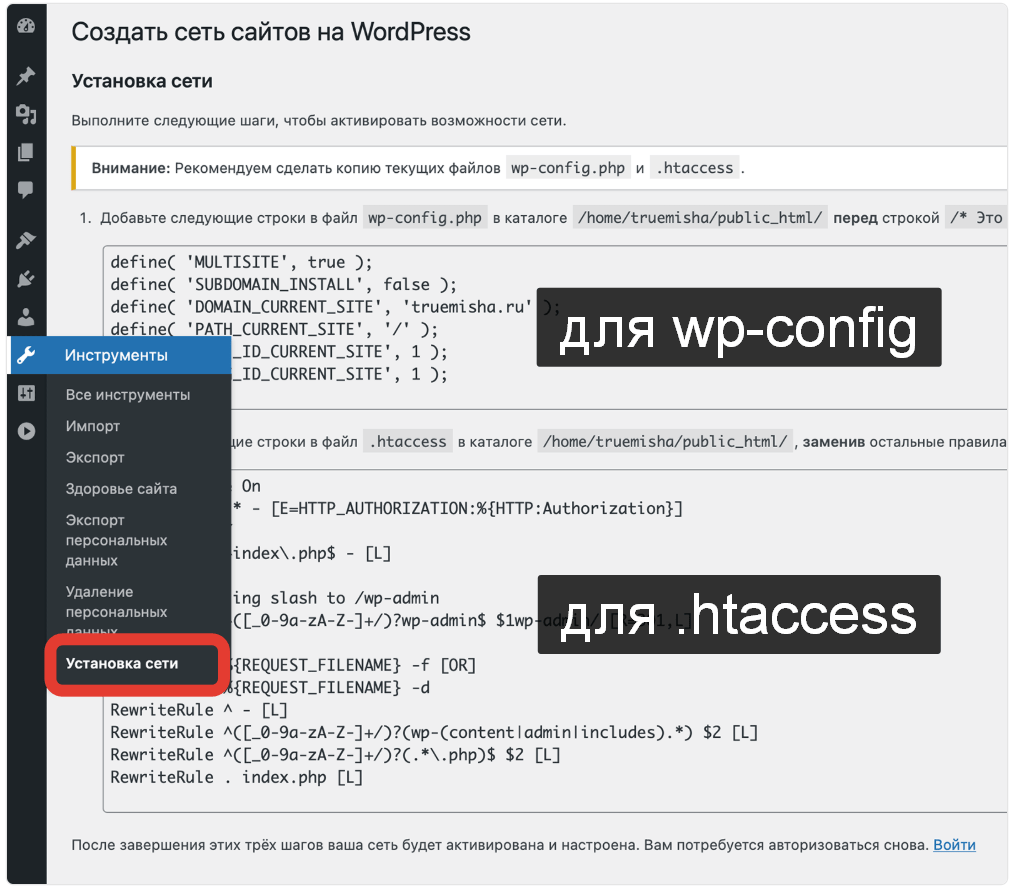The image size is (1016, 886).
Task: Click the collapse menu play-circle icon
Action: click(x=26, y=431)
